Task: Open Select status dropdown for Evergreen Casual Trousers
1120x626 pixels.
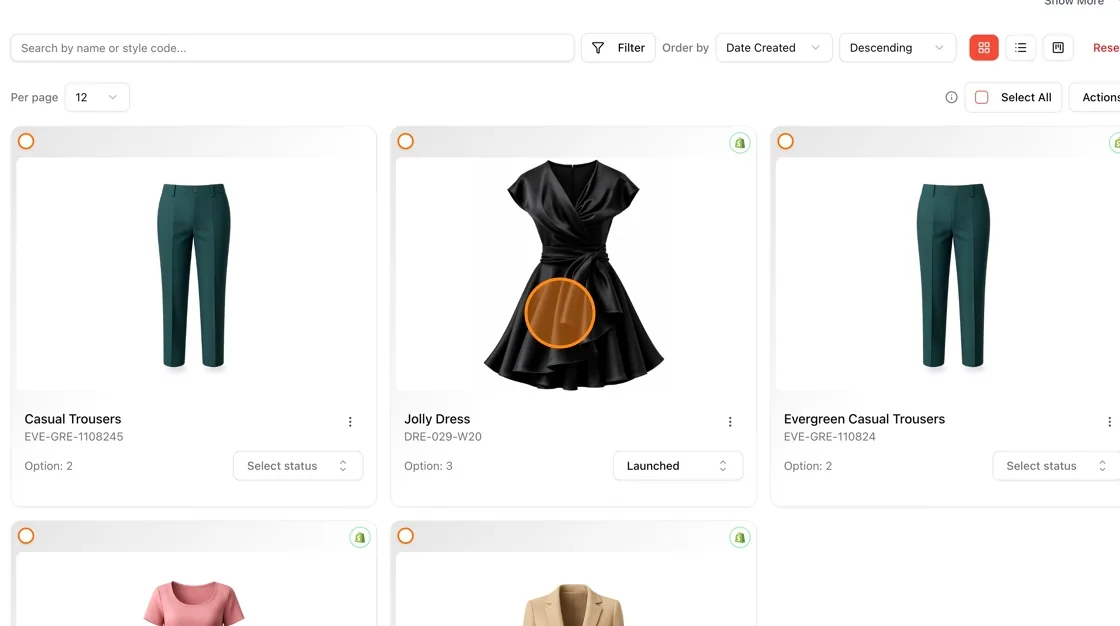Action: 1056,466
